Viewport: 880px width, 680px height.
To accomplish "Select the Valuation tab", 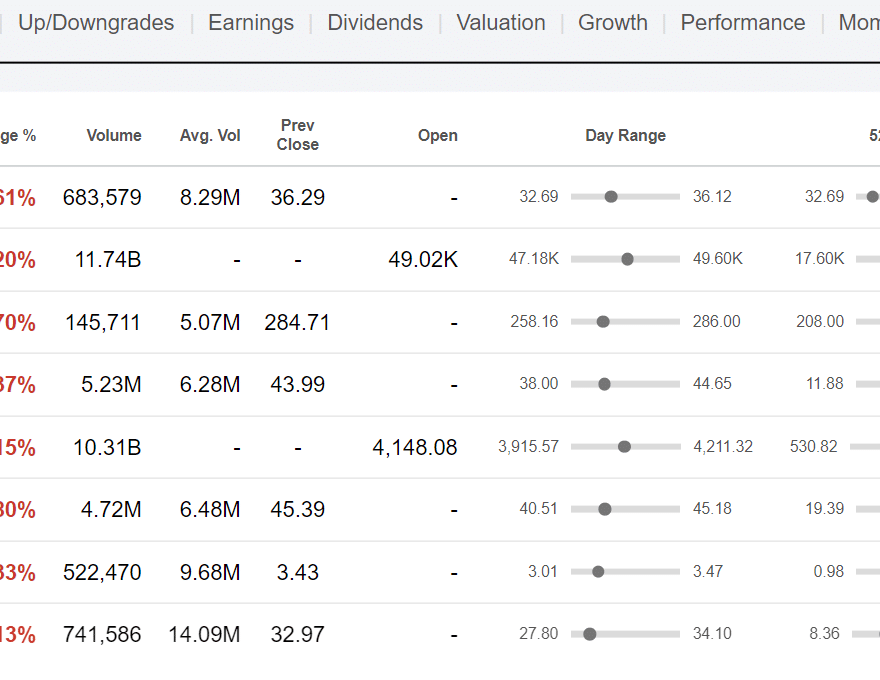I will click(501, 23).
